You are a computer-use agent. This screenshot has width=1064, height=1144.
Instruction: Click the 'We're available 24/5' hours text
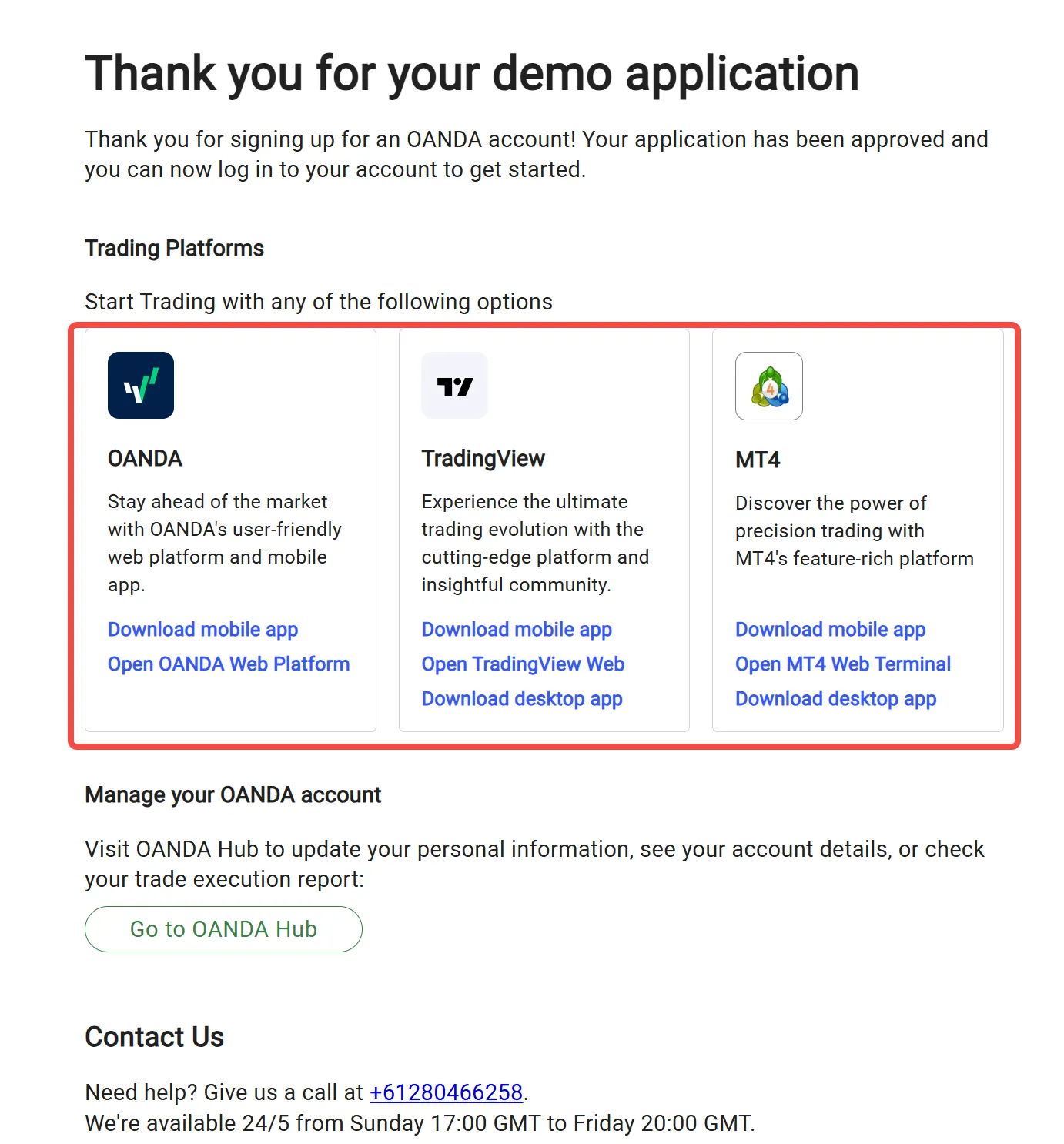pos(420,1123)
